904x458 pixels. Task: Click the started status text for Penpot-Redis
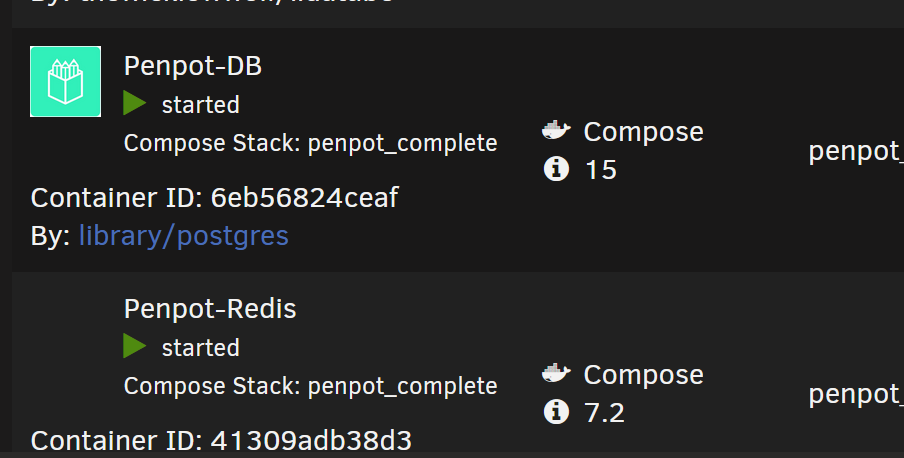(x=201, y=348)
